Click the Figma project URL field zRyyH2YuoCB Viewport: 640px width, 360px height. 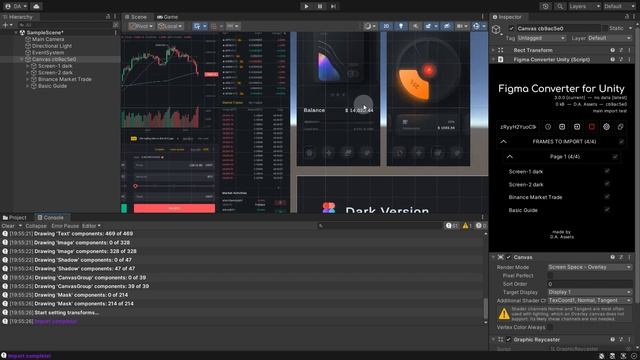tap(518, 127)
